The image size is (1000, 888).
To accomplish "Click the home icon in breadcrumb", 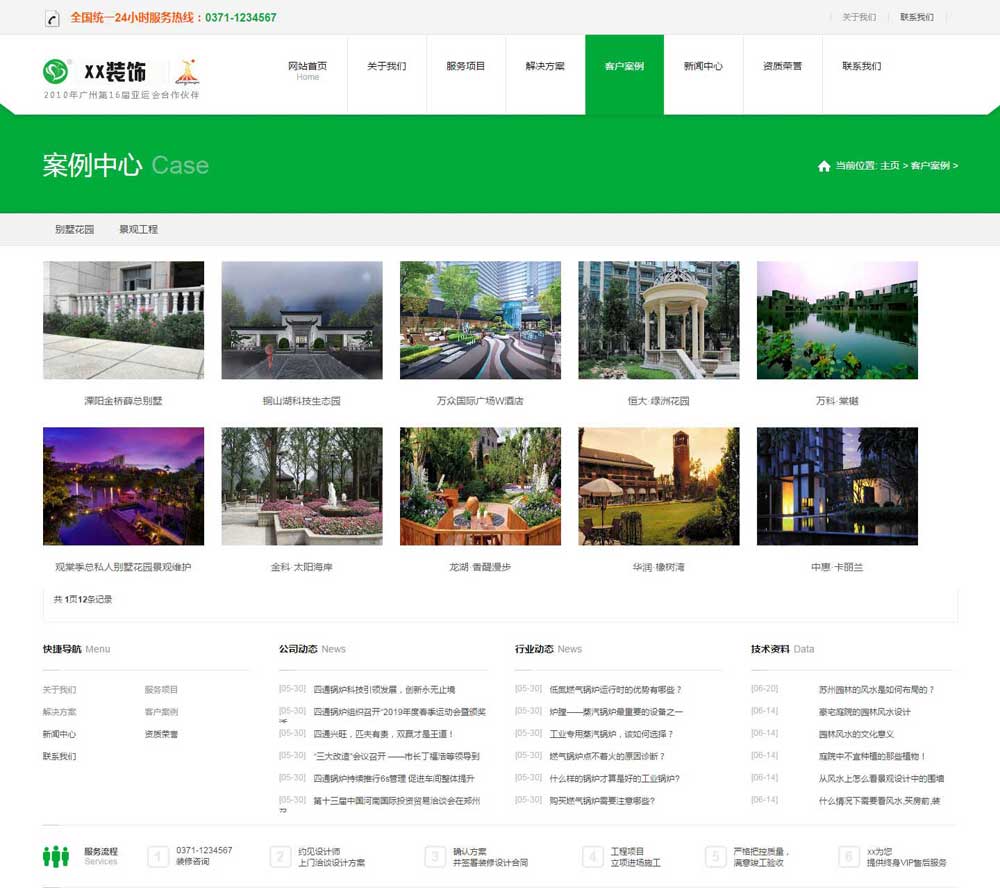I will coord(824,166).
